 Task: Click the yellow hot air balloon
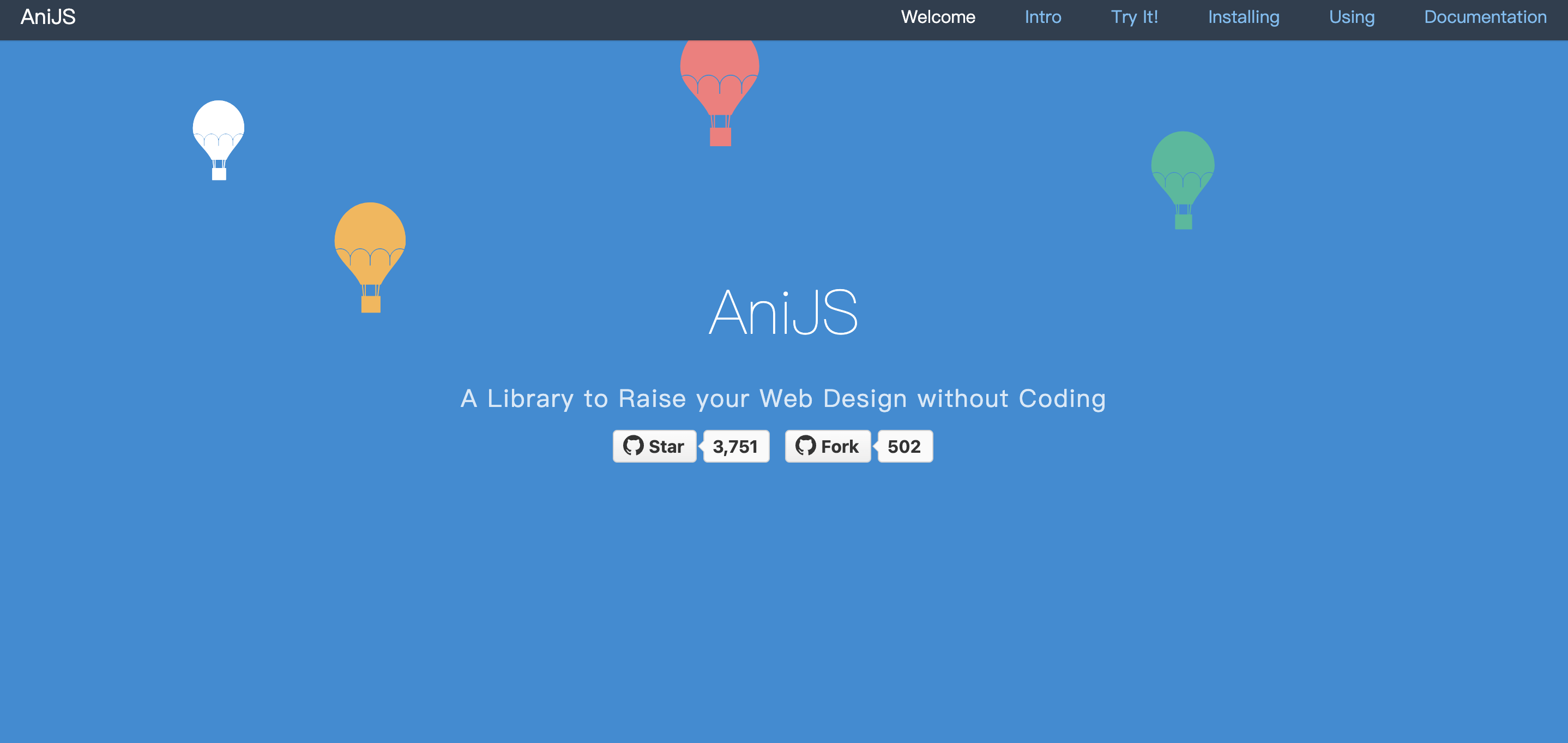(x=370, y=241)
